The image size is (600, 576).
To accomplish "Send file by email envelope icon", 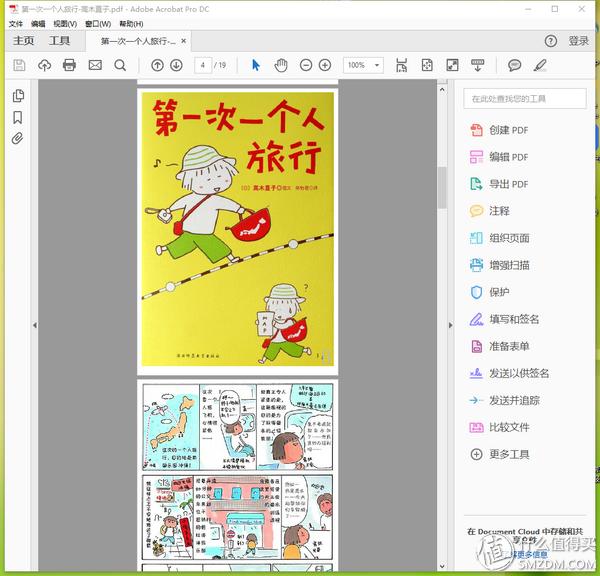I will (x=95, y=65).
